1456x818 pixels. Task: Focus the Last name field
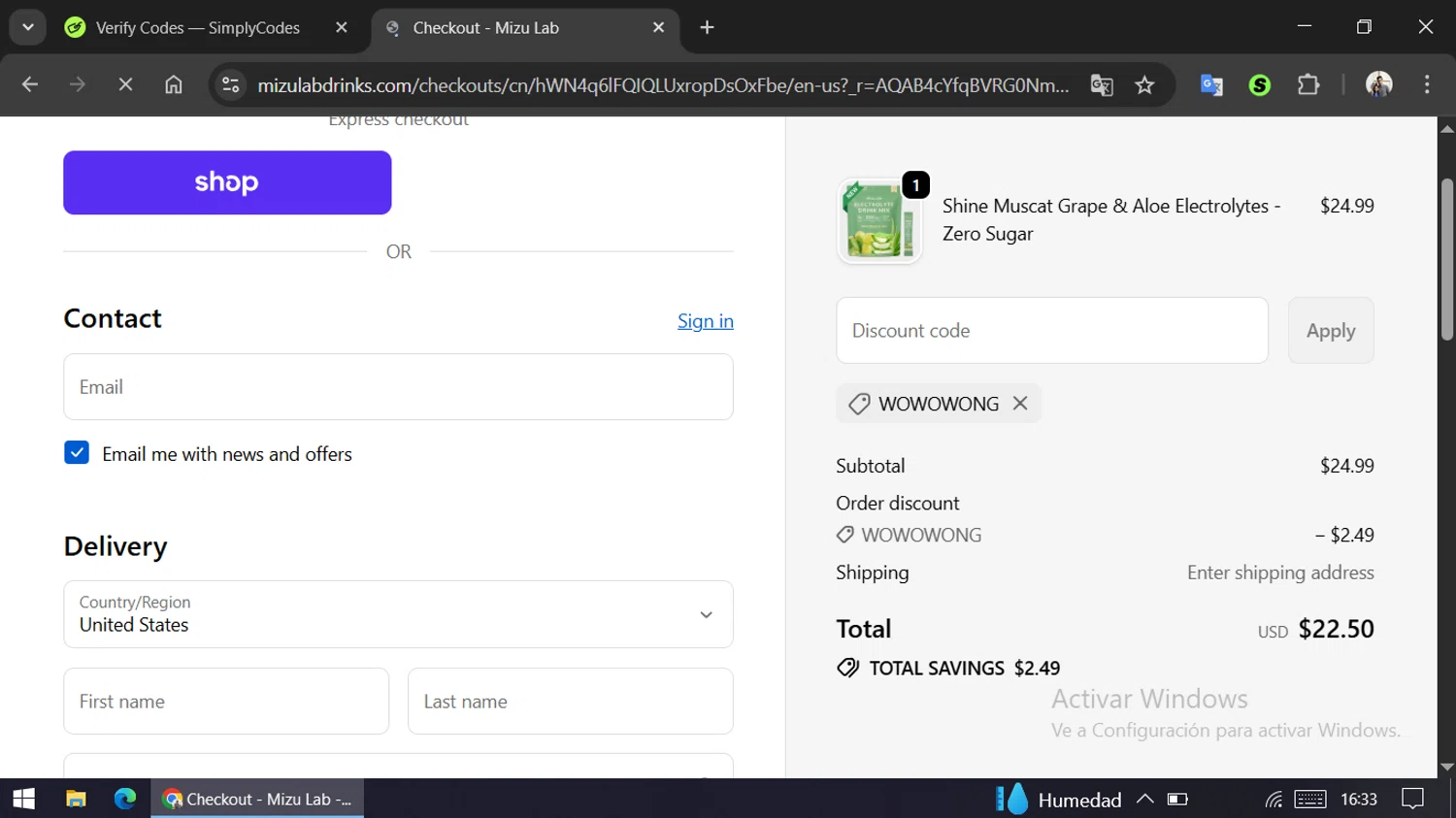(571, 702)
